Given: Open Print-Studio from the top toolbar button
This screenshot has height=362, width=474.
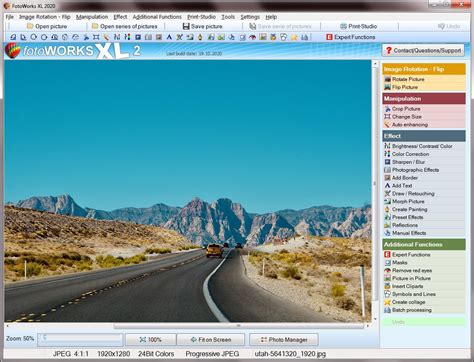Looking at the screenshot, I should [x=358, y=26].
